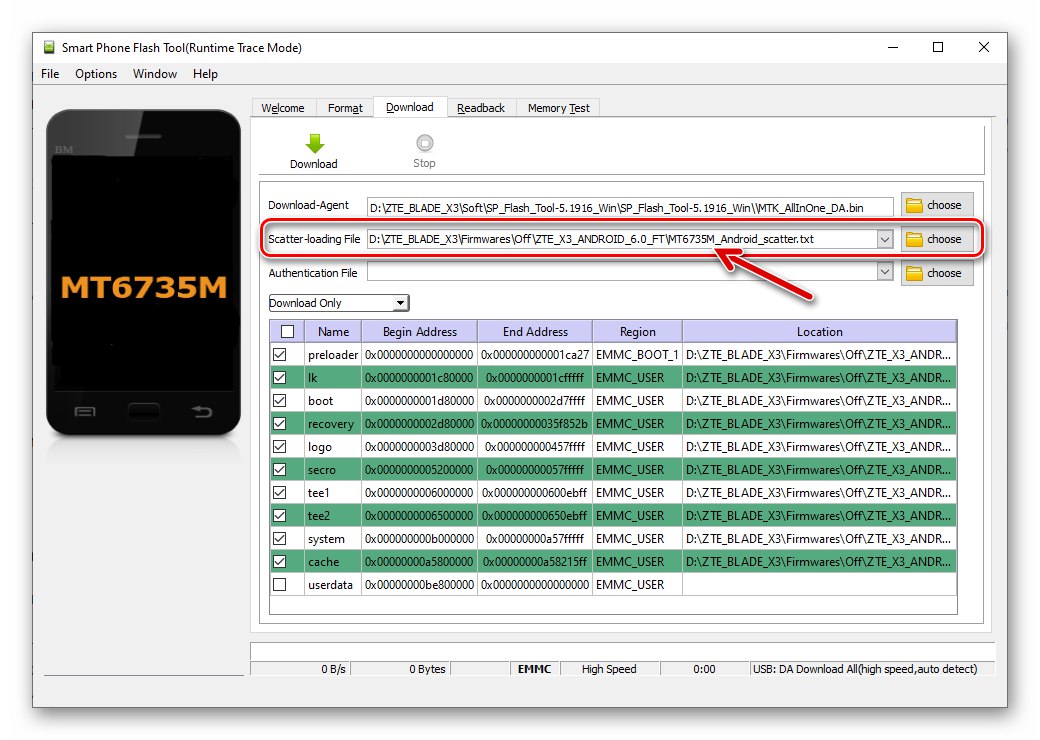
Task: Switch to the Readback tab
Action: 481,107
